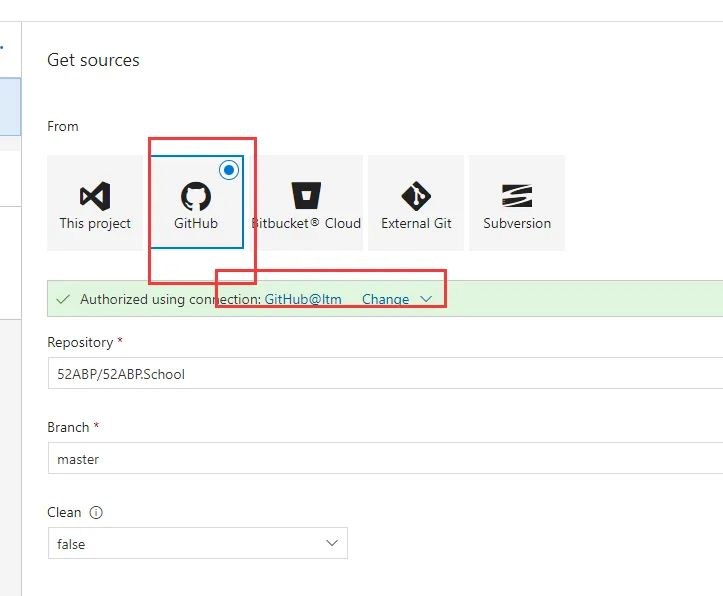The height and width of the screenshot is (596, 723).
Task: Switch to the "Subversion" source label
Action: pos(517,224)
